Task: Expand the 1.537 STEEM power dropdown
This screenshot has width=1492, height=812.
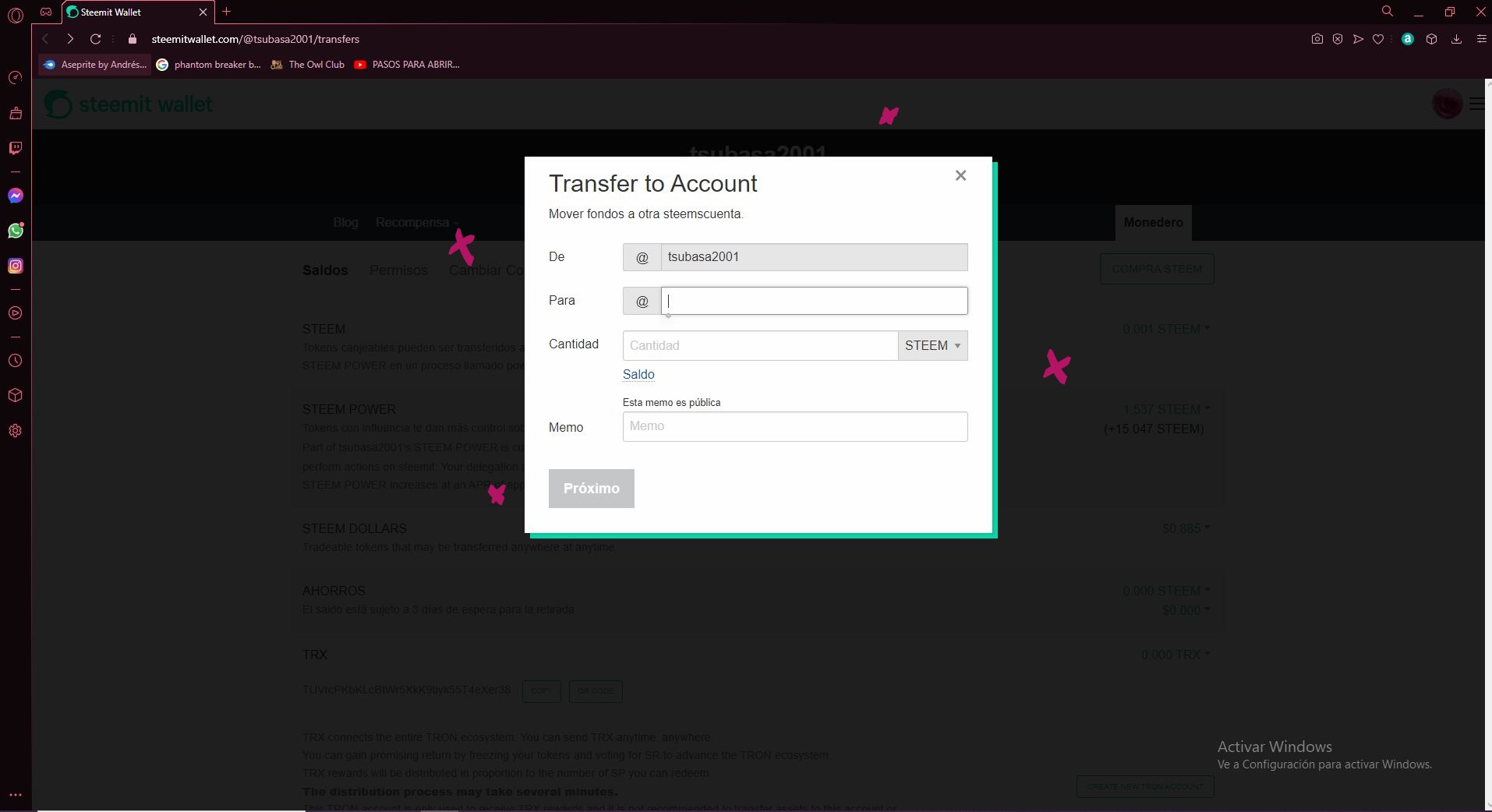Action: click(x=1166, y=410)
